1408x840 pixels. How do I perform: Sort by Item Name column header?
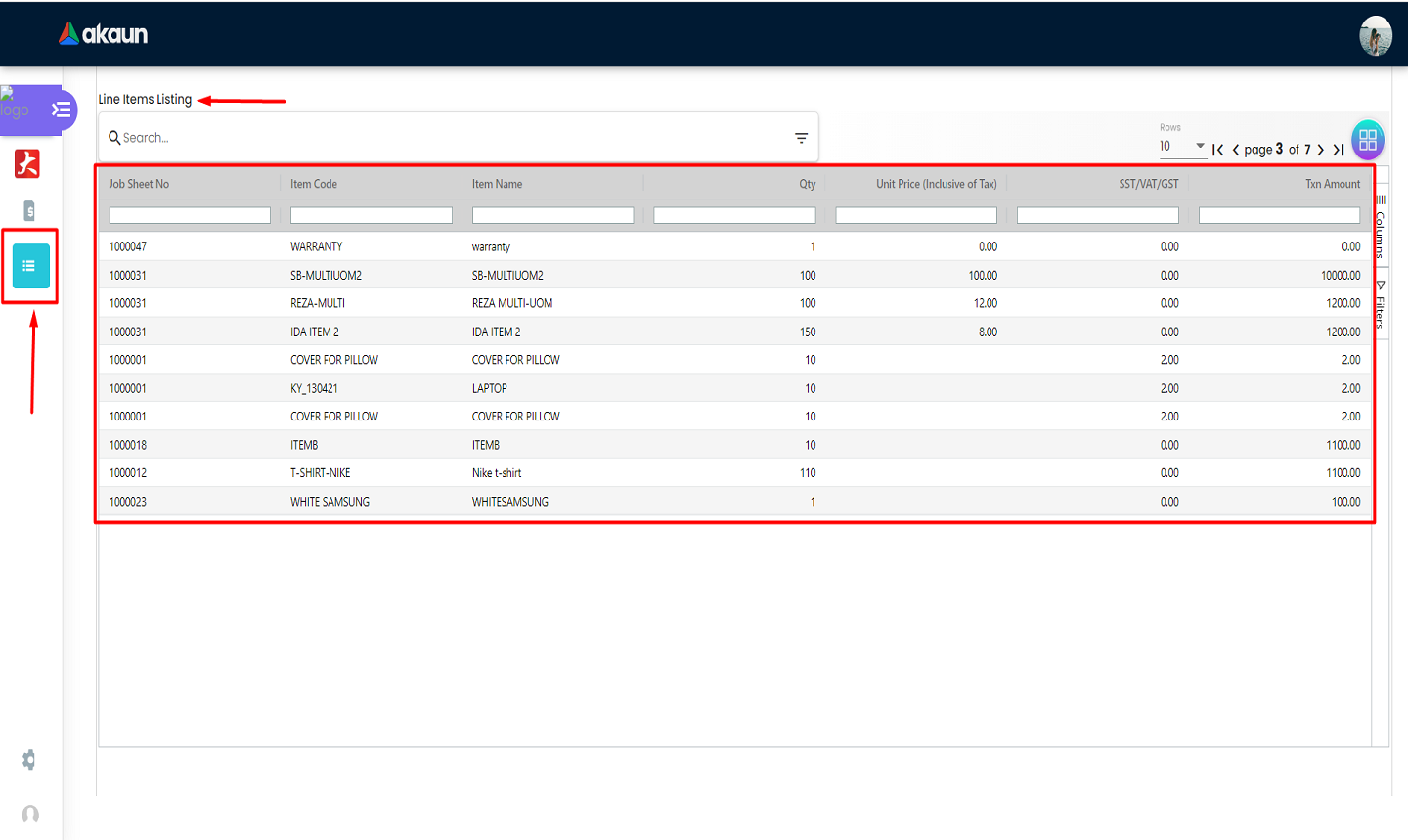497,184
